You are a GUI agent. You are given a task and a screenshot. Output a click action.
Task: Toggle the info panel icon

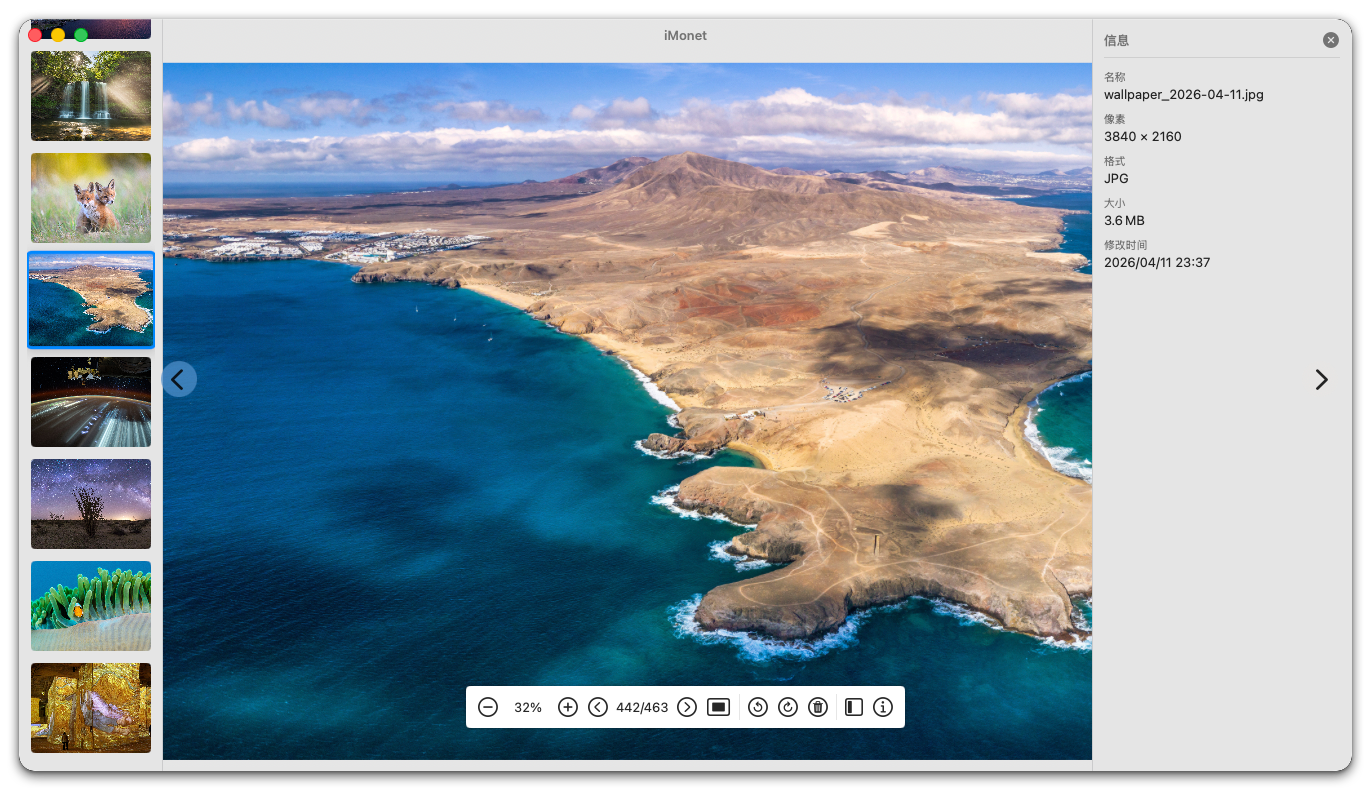[883, 707]
